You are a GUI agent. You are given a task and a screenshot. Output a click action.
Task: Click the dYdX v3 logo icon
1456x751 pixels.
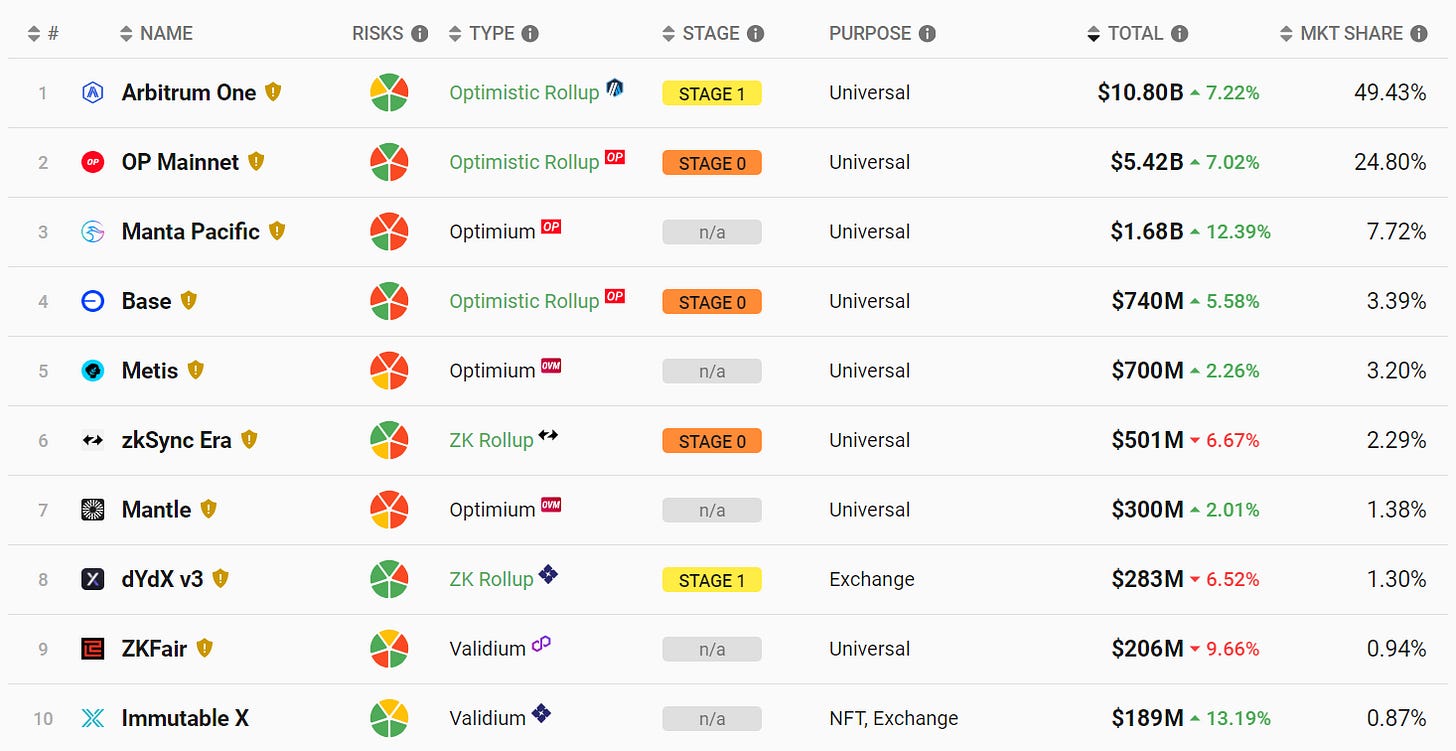pos(92,579)
